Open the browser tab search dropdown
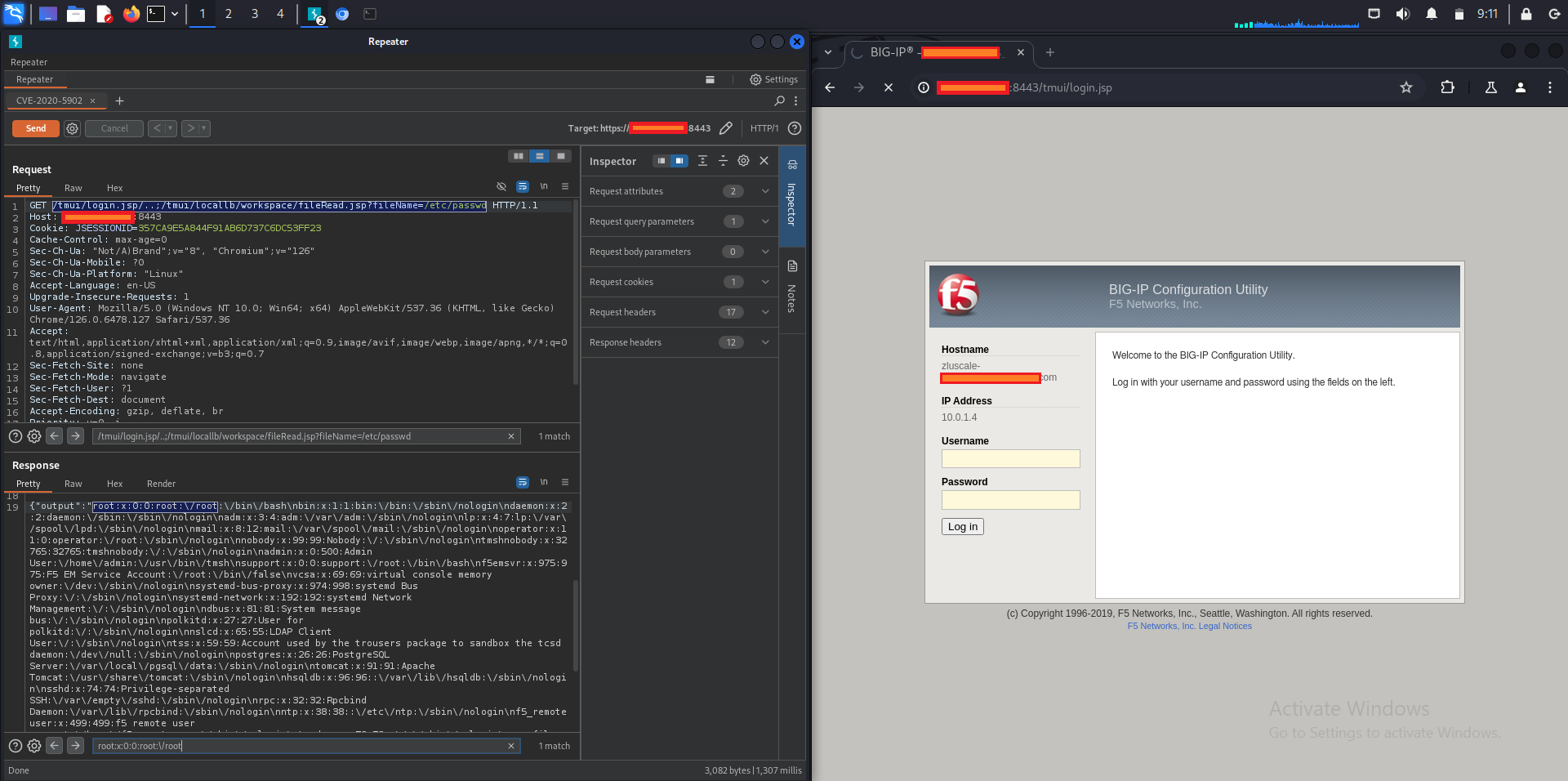Screen dimensions: 1568x781 [x=828, y=52]
